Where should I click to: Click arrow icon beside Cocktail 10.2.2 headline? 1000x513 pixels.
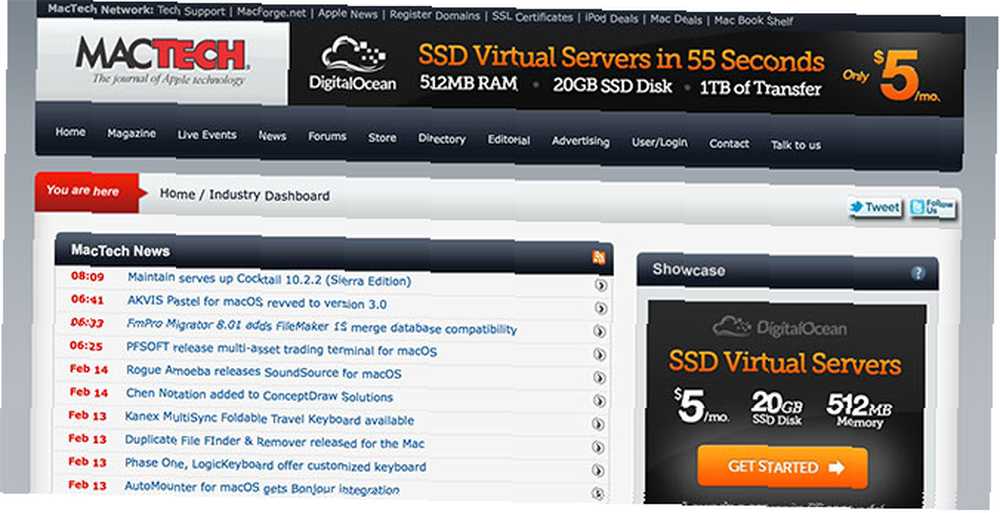600,286
